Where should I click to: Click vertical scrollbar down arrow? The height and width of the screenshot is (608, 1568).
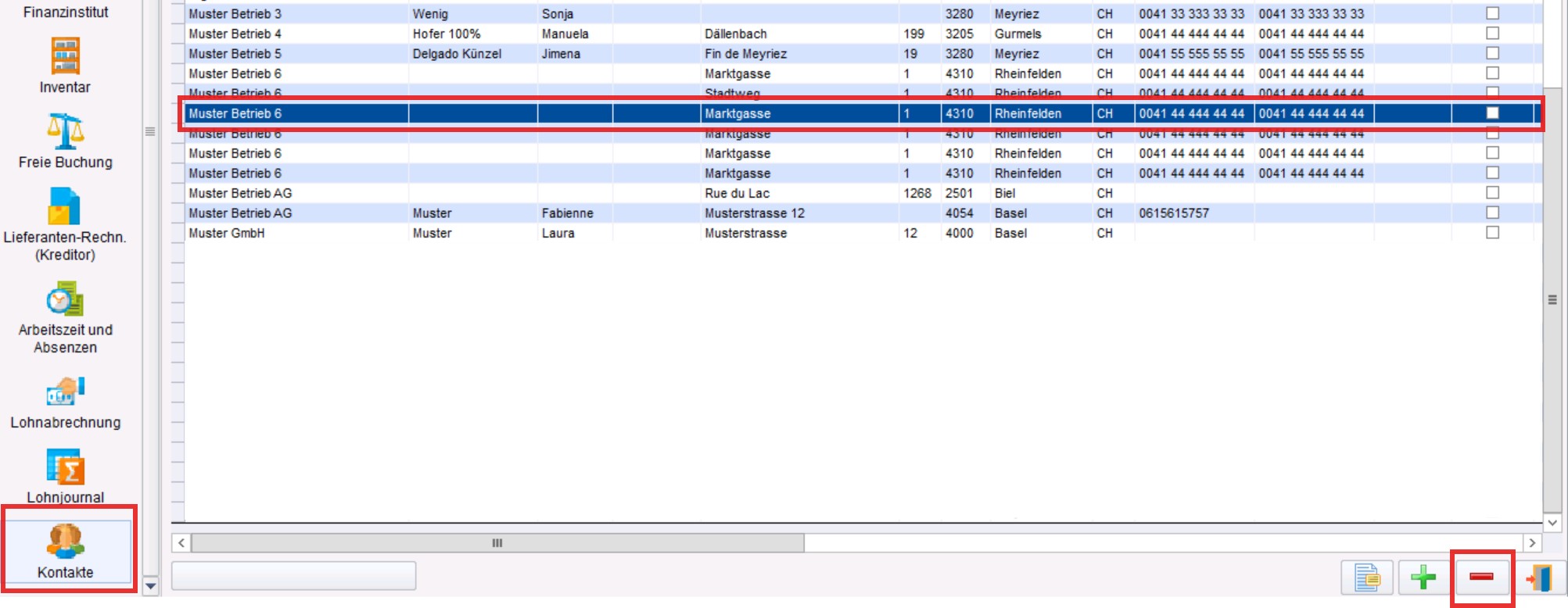(1552, 523)
